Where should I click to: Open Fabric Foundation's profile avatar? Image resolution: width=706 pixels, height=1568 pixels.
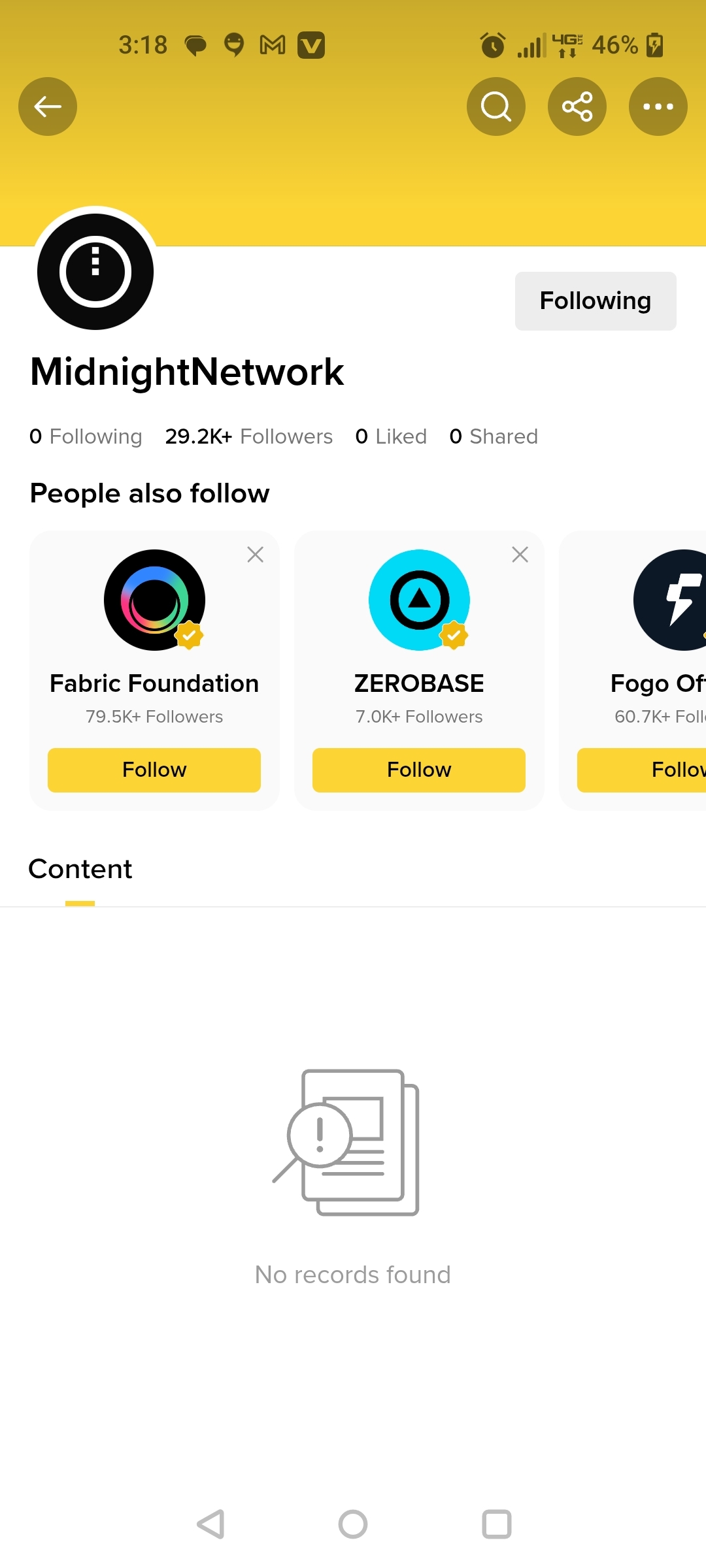tap(154, 600)
